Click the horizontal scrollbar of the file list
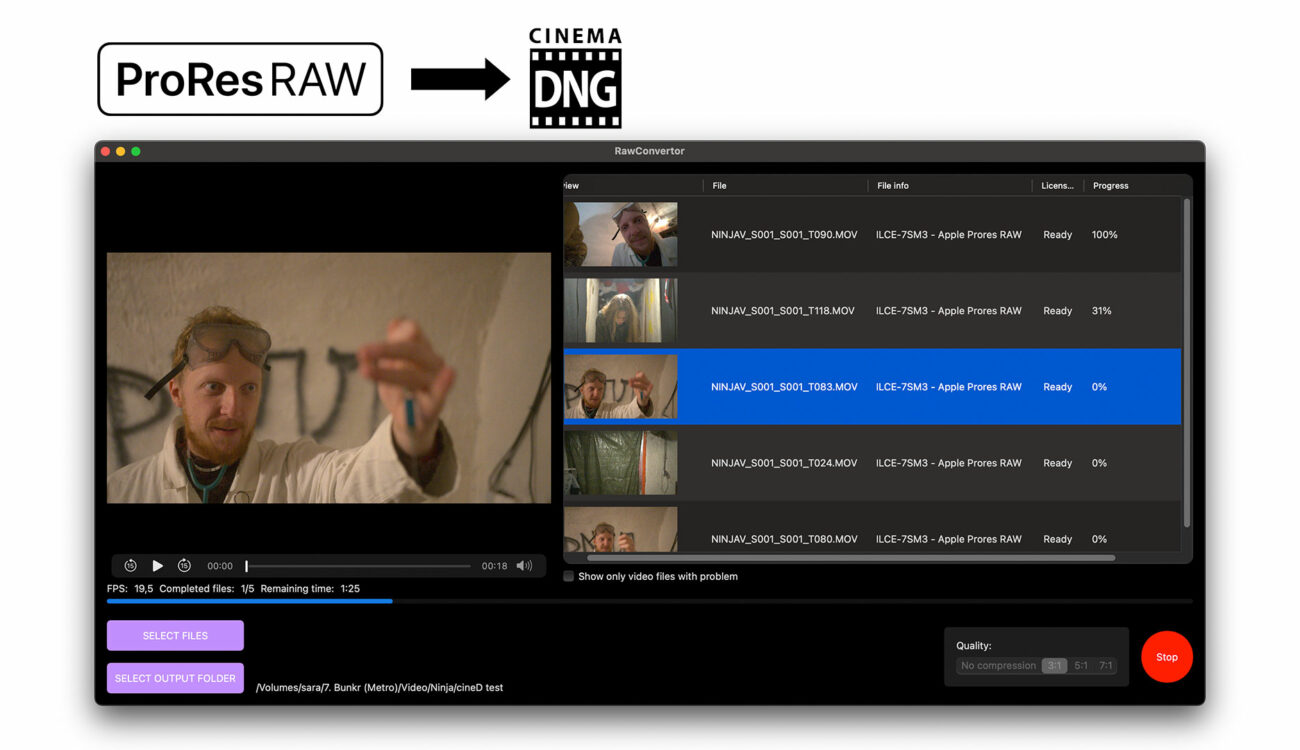This screenshot has height=750, width=1300. 850,557
